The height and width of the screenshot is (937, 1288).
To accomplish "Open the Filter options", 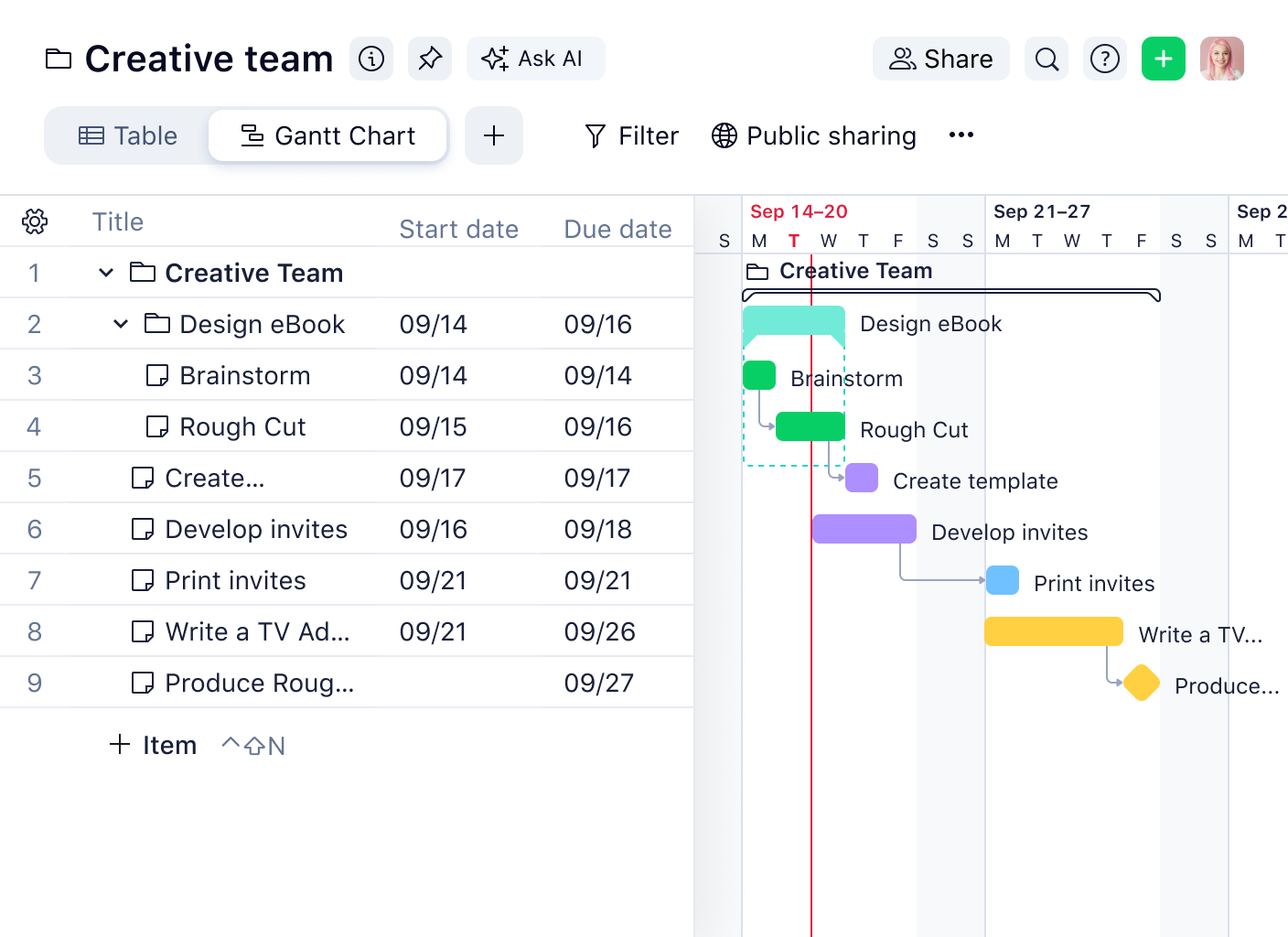I will point(629,135).
